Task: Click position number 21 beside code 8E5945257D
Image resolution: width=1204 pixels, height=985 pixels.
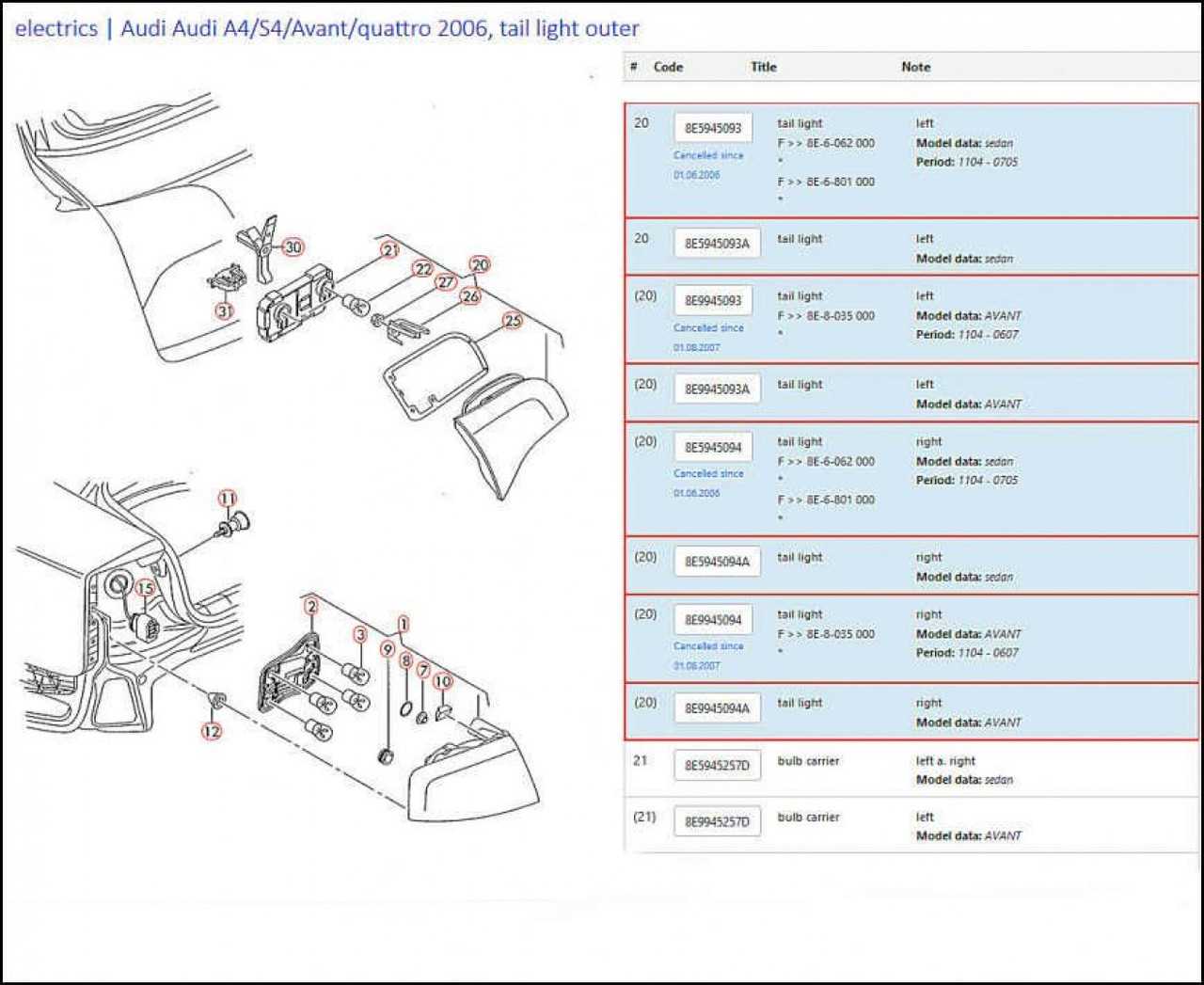Action: (x=641, y=761)
